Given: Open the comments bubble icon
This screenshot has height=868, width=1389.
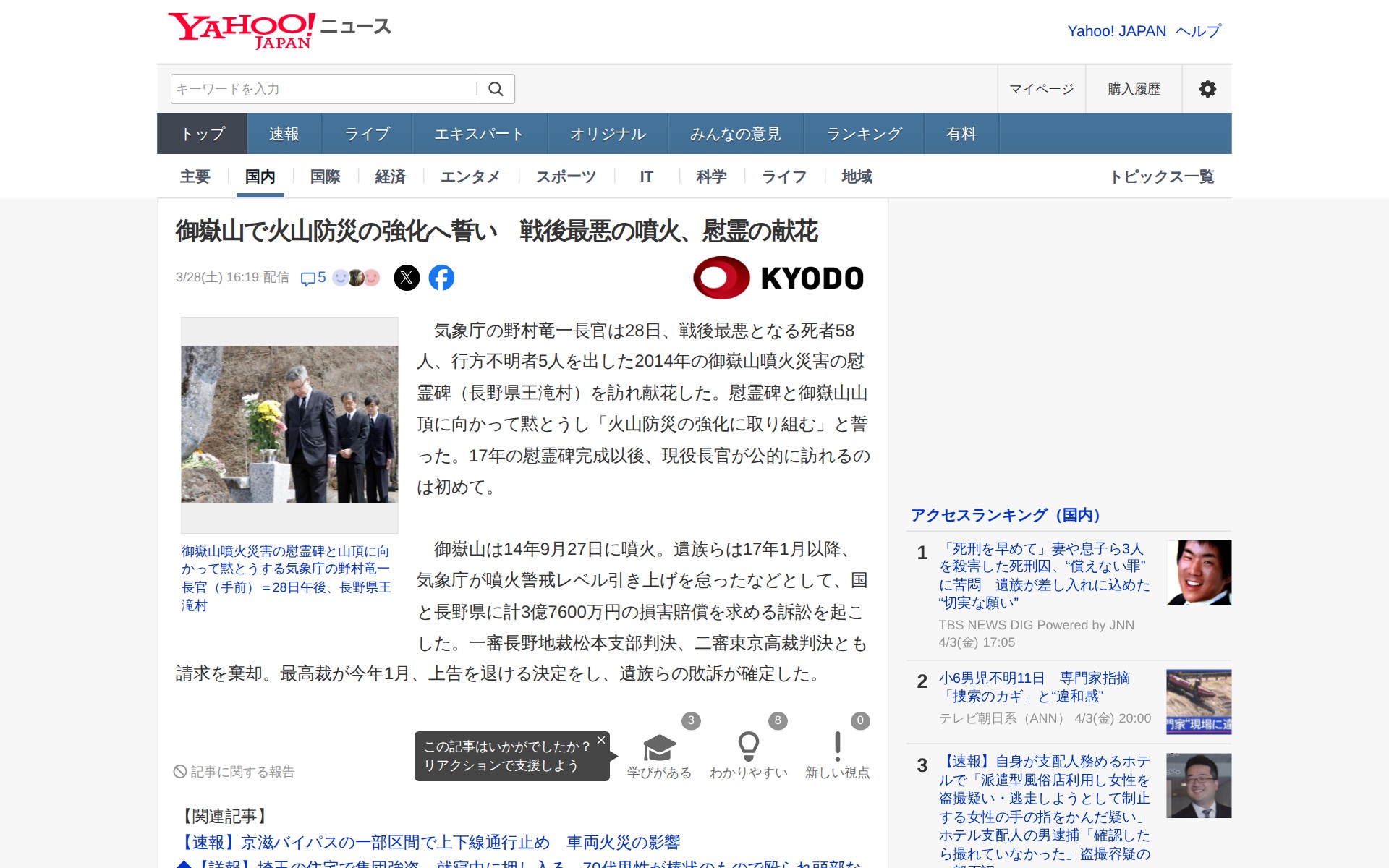Looking at the screenshot, I should click(308, 278).
